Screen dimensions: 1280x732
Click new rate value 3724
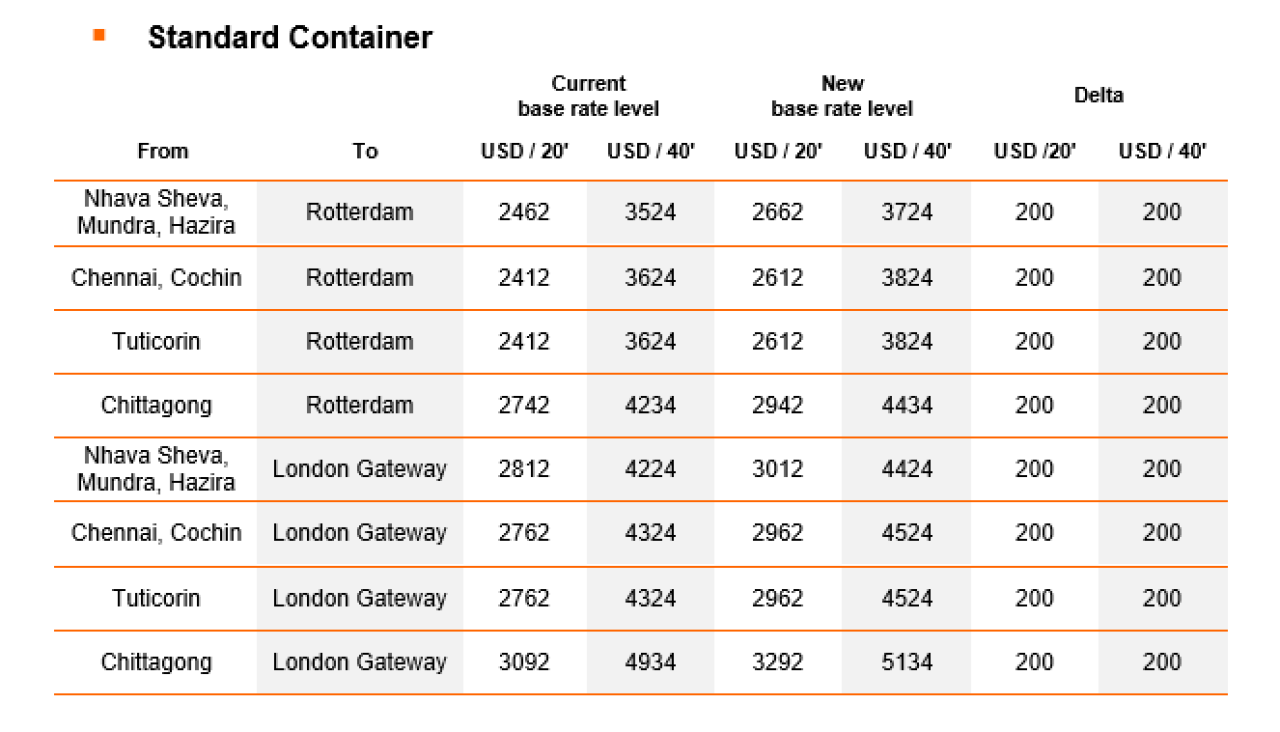click(x=907, y=212)
